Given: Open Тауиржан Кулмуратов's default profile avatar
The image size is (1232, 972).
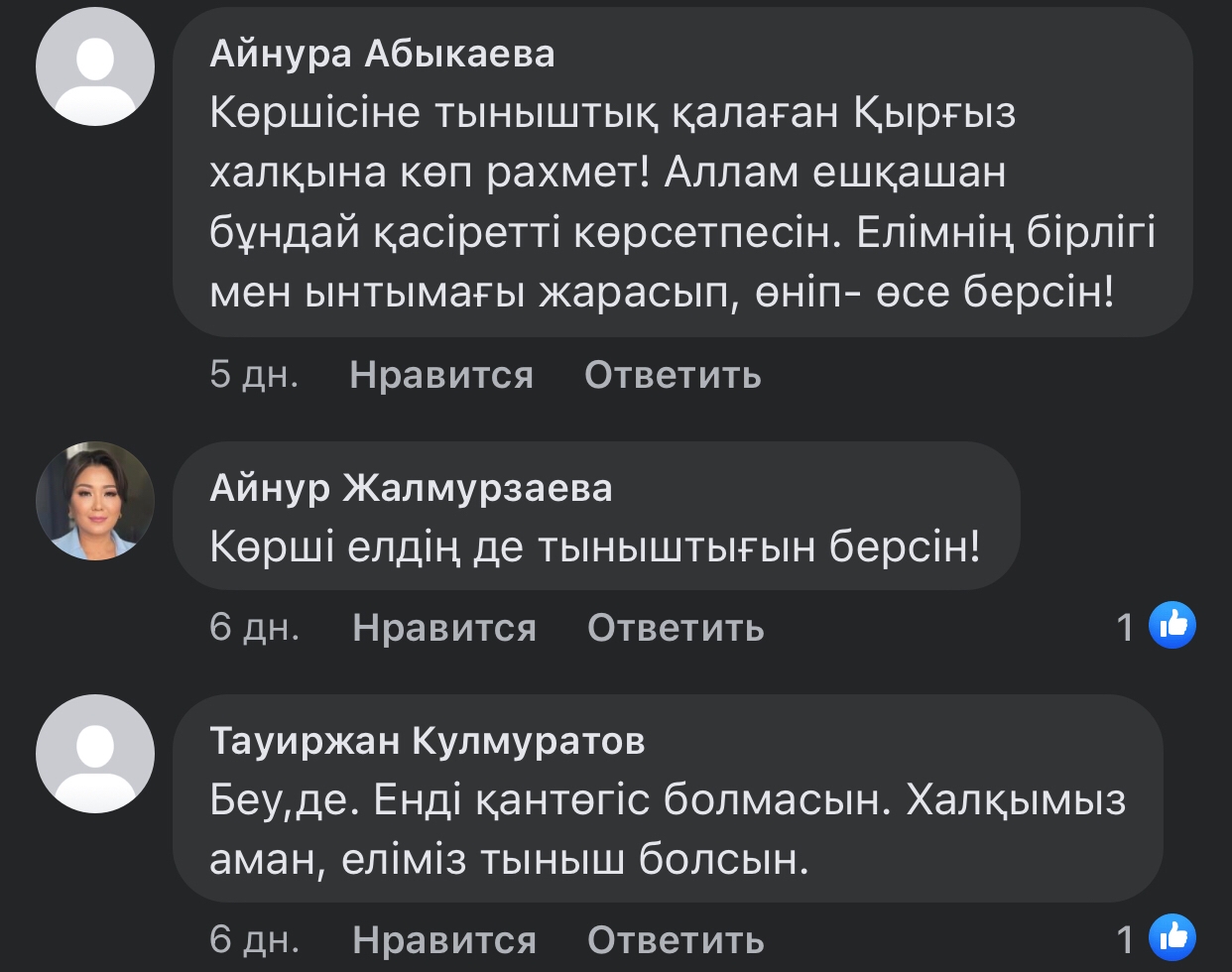Looking at the screenshot, I should pos(95,754).
